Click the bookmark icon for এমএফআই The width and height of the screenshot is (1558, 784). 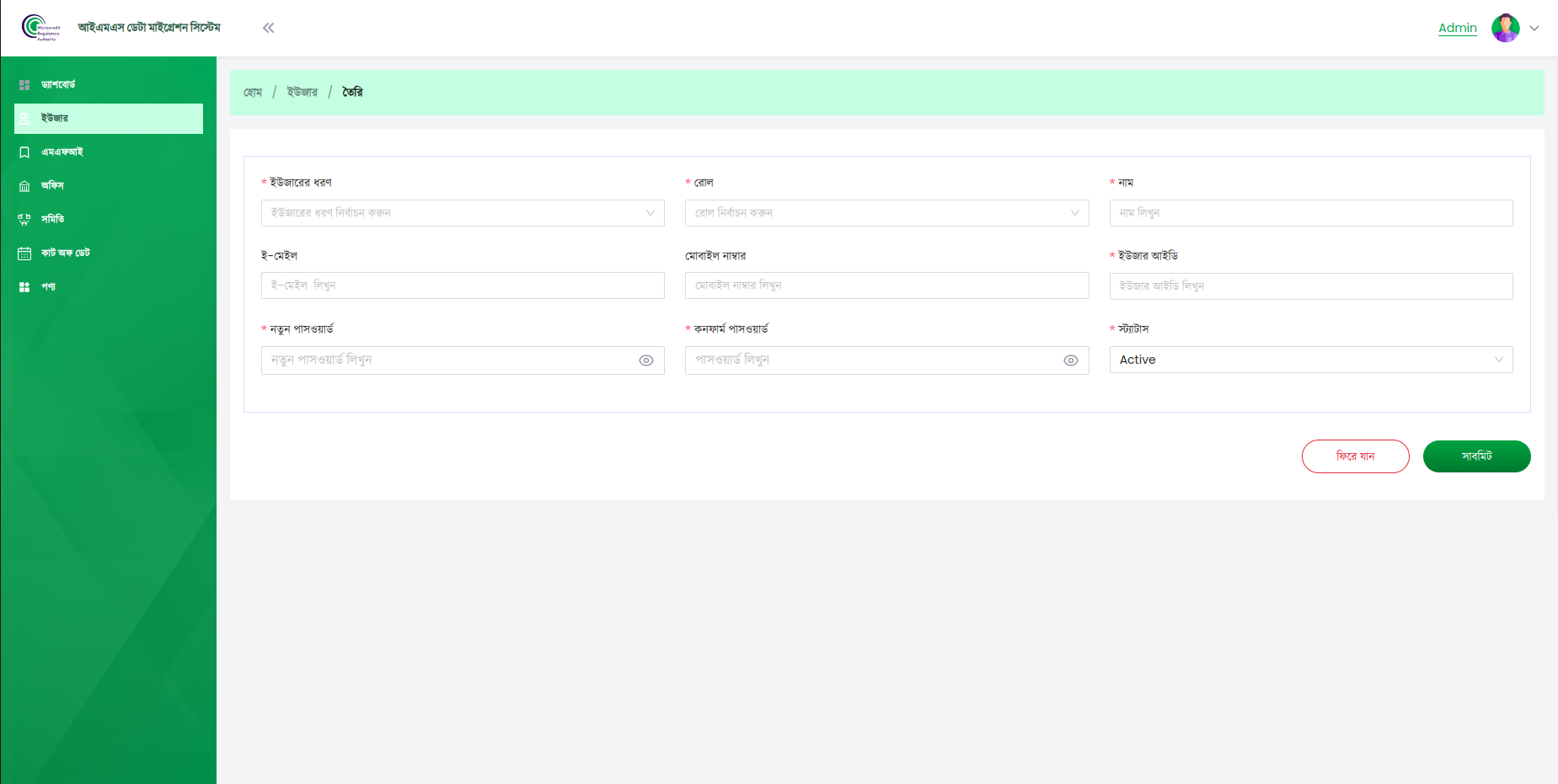24,152
